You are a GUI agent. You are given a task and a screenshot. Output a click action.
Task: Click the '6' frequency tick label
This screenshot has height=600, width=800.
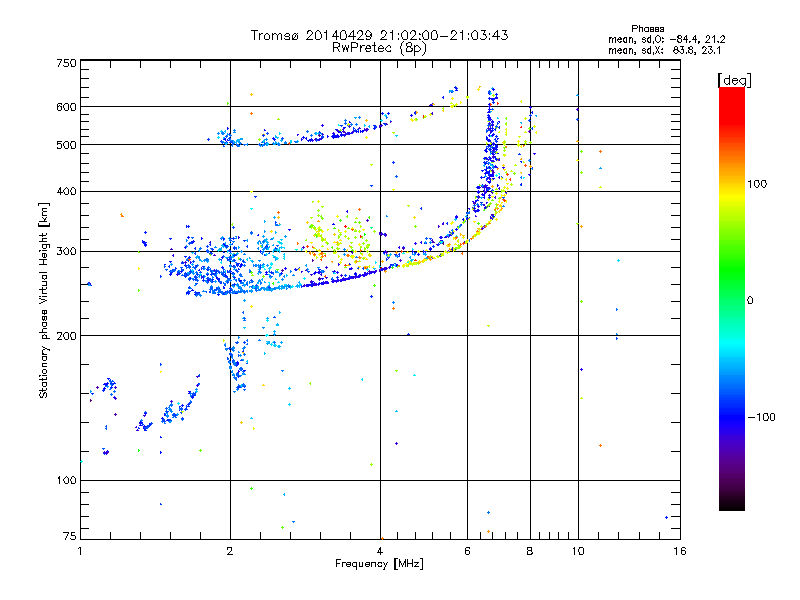click(467, 551)
